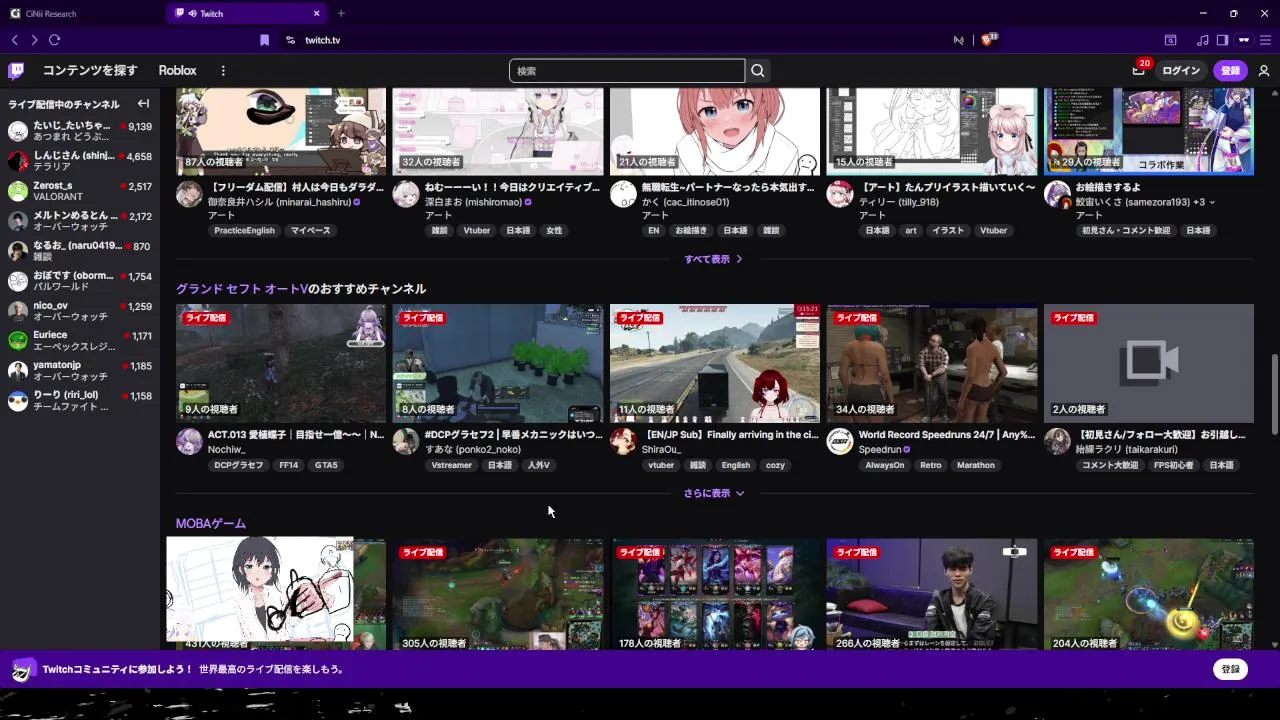Open the 【EN/JP Sub】Finally arriving stream title

click(x=730, y=435)
